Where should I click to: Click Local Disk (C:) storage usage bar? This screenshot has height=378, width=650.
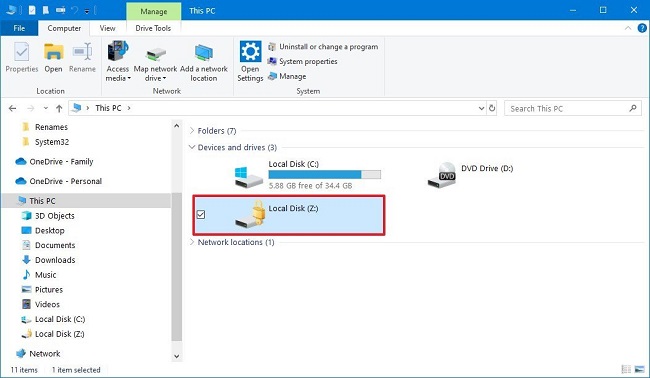325,174
